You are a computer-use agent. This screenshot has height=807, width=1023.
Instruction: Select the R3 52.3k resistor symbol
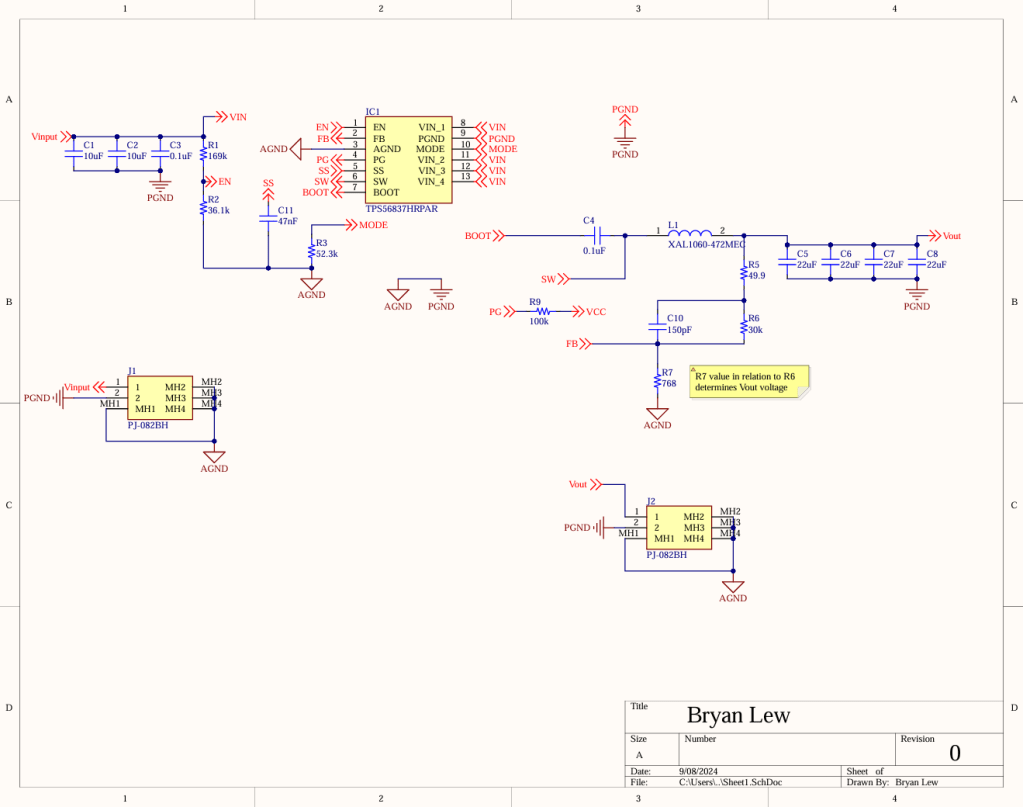tap(312, 254)
